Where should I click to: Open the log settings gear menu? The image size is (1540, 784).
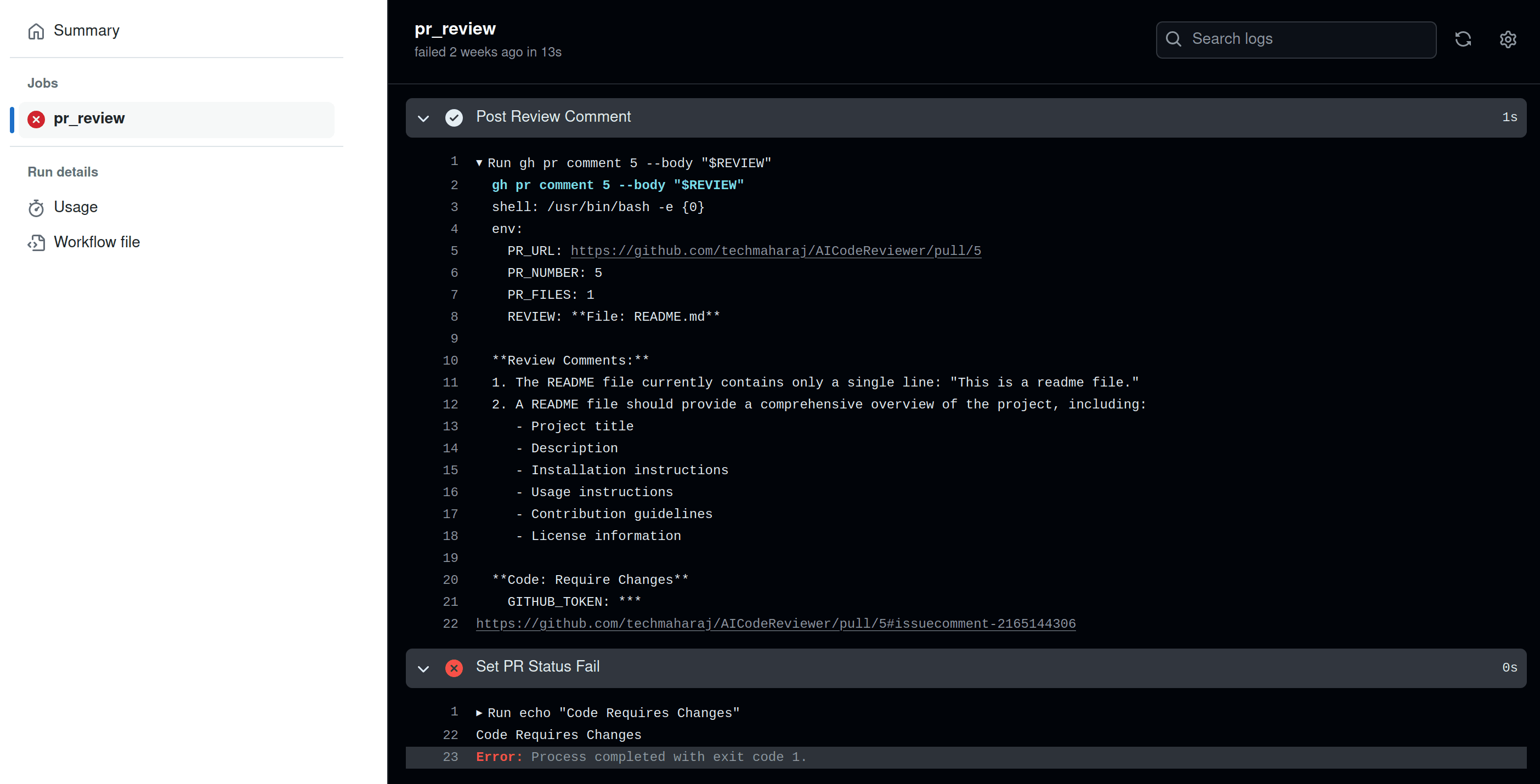[1508, 39]
